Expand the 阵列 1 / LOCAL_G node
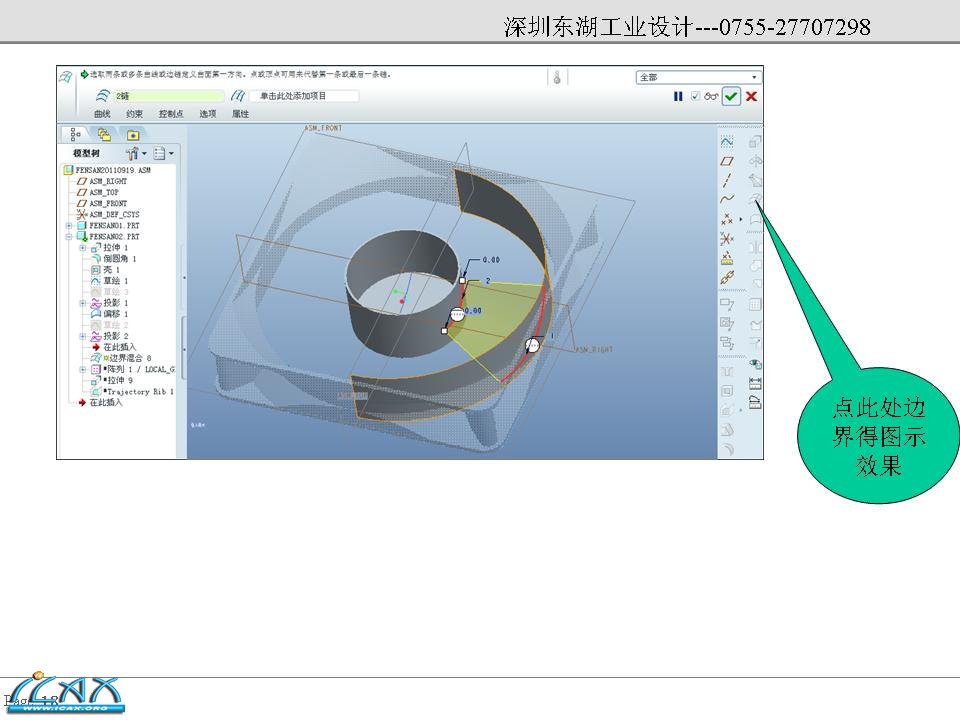Screen dimensions: 960x720 coord(83,369)
